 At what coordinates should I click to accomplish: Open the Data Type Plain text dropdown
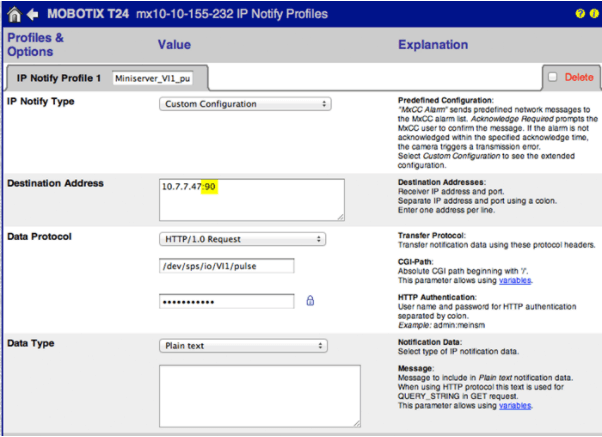[242, 346]
